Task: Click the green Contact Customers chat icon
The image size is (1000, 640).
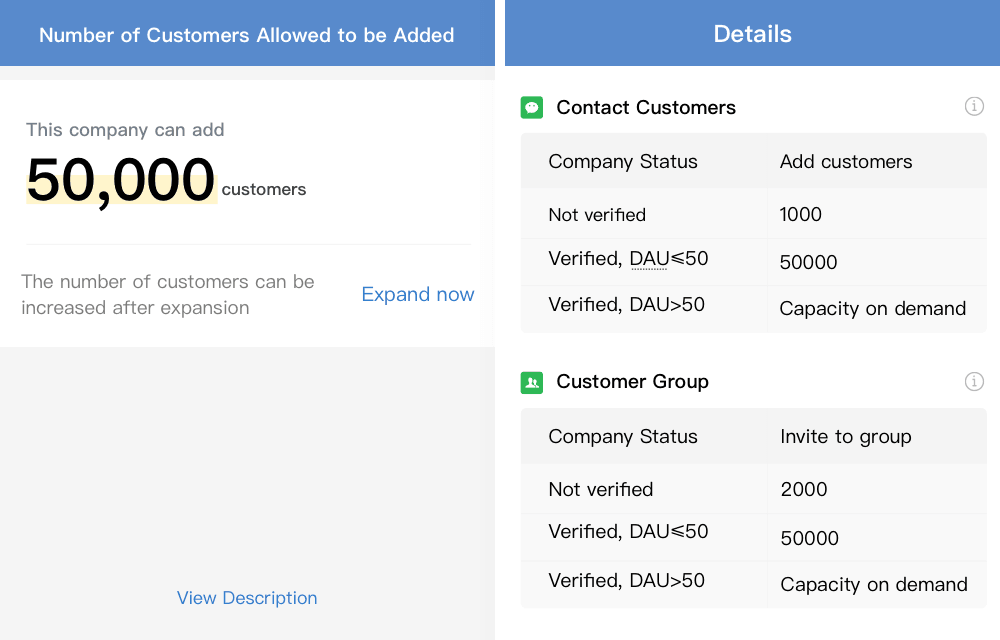Action: coord(532,107)
